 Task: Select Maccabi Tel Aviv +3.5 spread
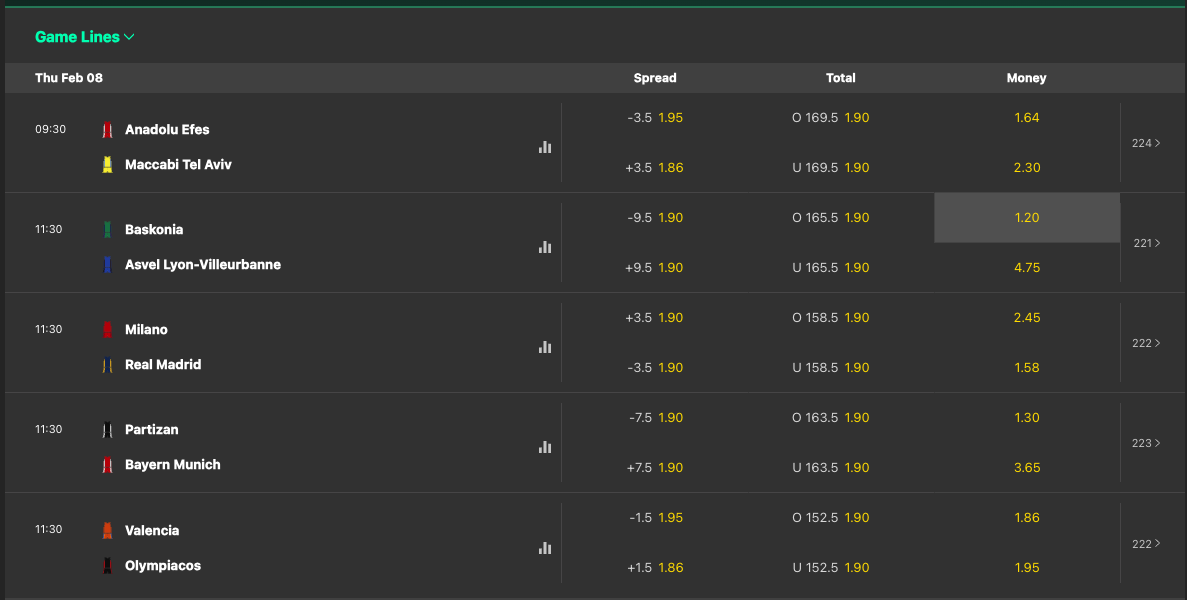655,168
